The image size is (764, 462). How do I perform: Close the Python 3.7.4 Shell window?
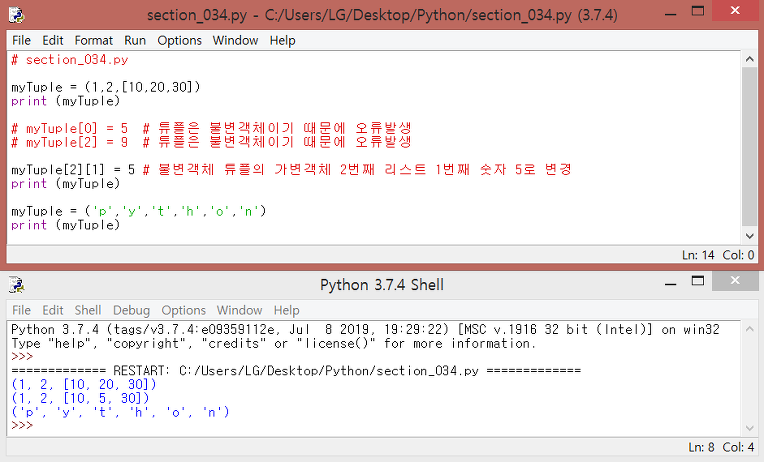coord(735,280)
